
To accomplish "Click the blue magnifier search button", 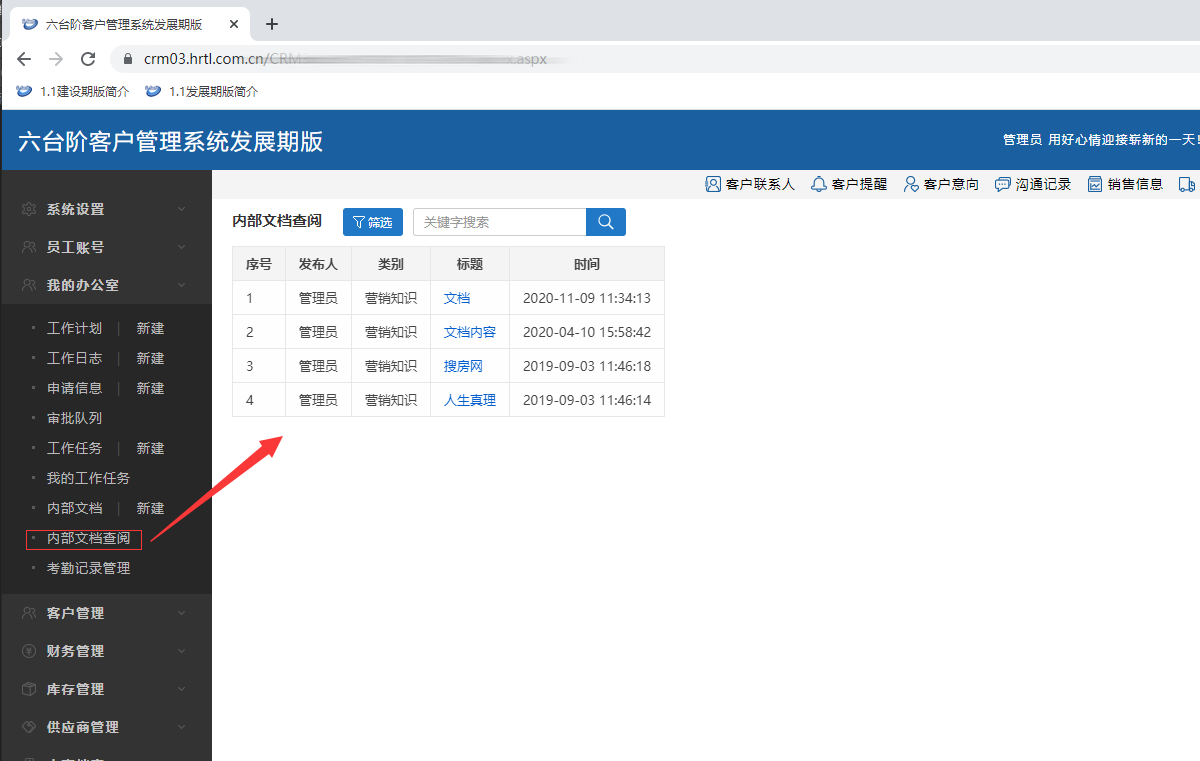I will (x=606, y=222).
